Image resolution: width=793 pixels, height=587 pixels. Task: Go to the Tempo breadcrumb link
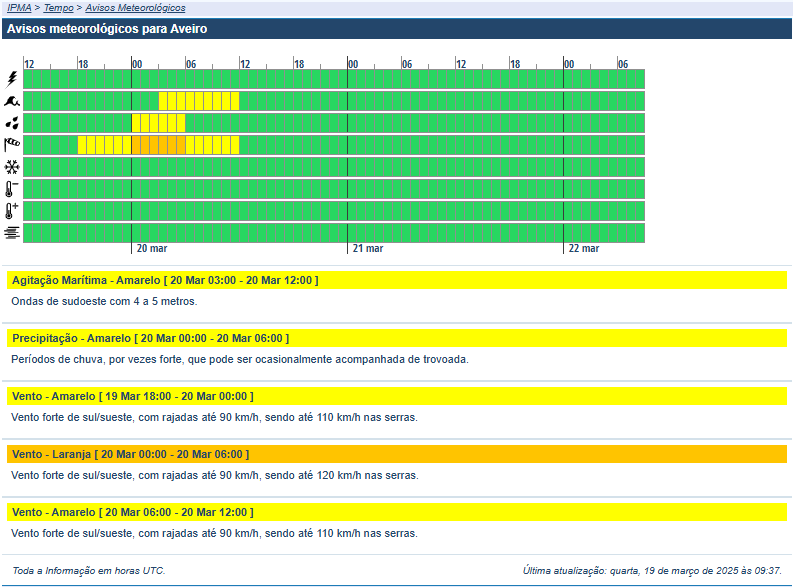point(58,7)
